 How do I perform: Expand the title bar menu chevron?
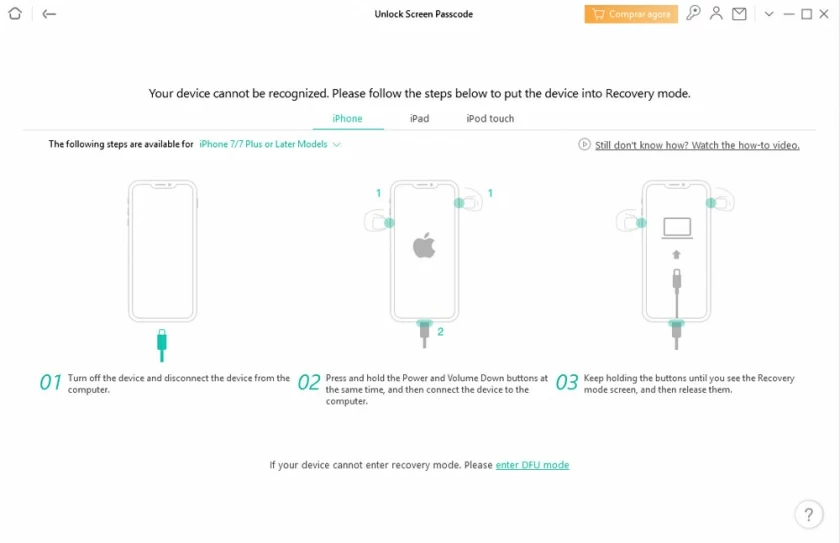tap(769, 14)
